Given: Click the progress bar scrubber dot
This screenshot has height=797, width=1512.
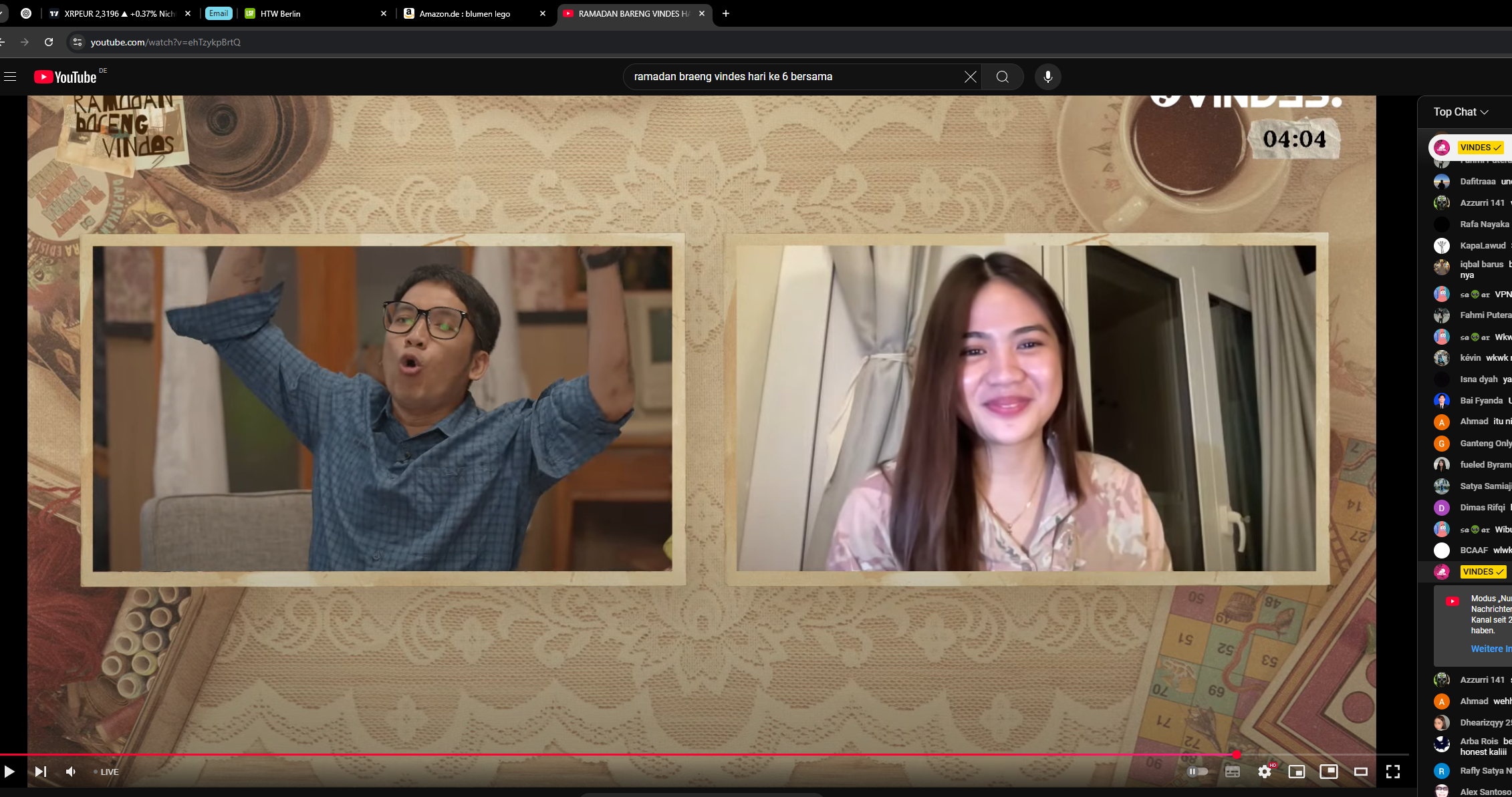Looking at the screenshot, I should (x=1237, y=754).
